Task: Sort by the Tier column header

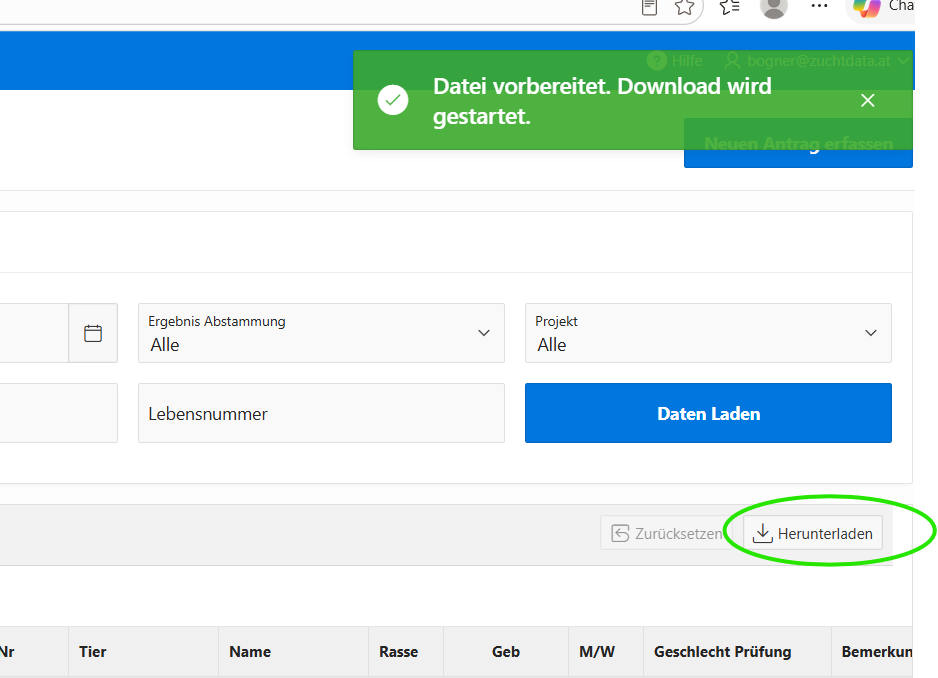Action: [93, 652]
